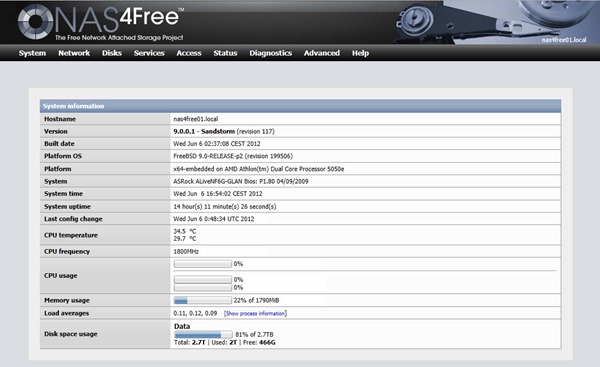Click Total 2.7T Used 2T Free line
Image resolution: width=600 pixels, height=367 pixels.
coord(225,343)
